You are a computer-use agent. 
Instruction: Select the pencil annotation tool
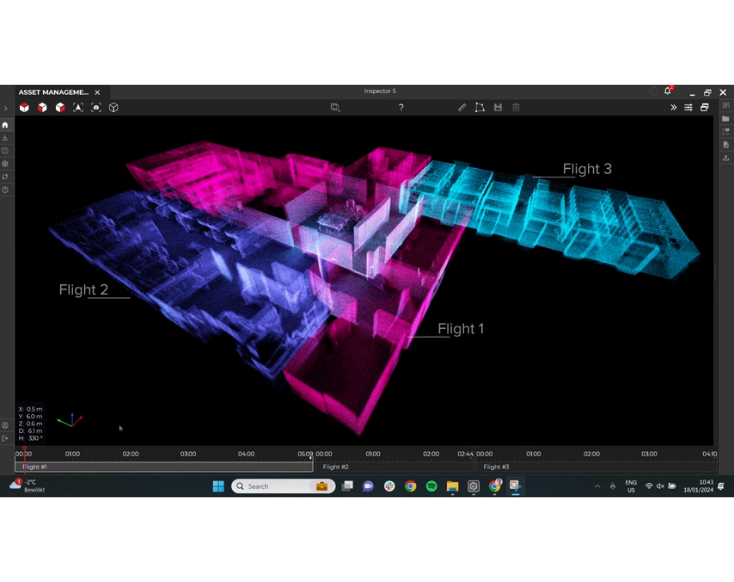(x=462, y=107)
